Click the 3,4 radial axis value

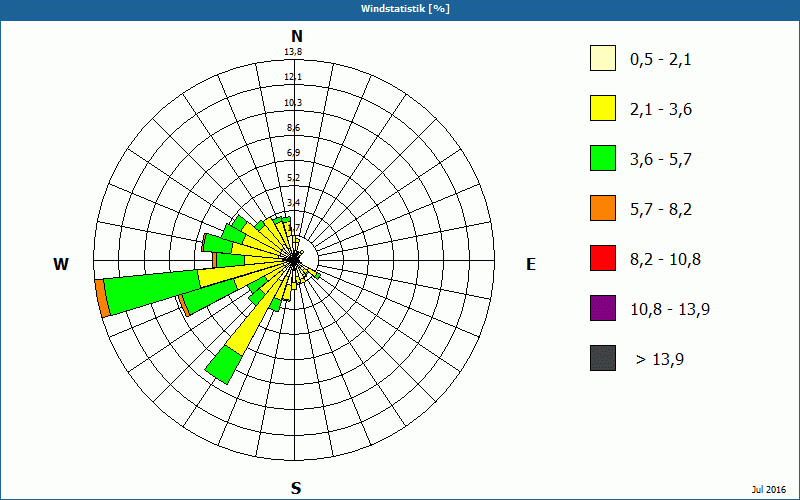pyautogui.click(x=293, y=203)
